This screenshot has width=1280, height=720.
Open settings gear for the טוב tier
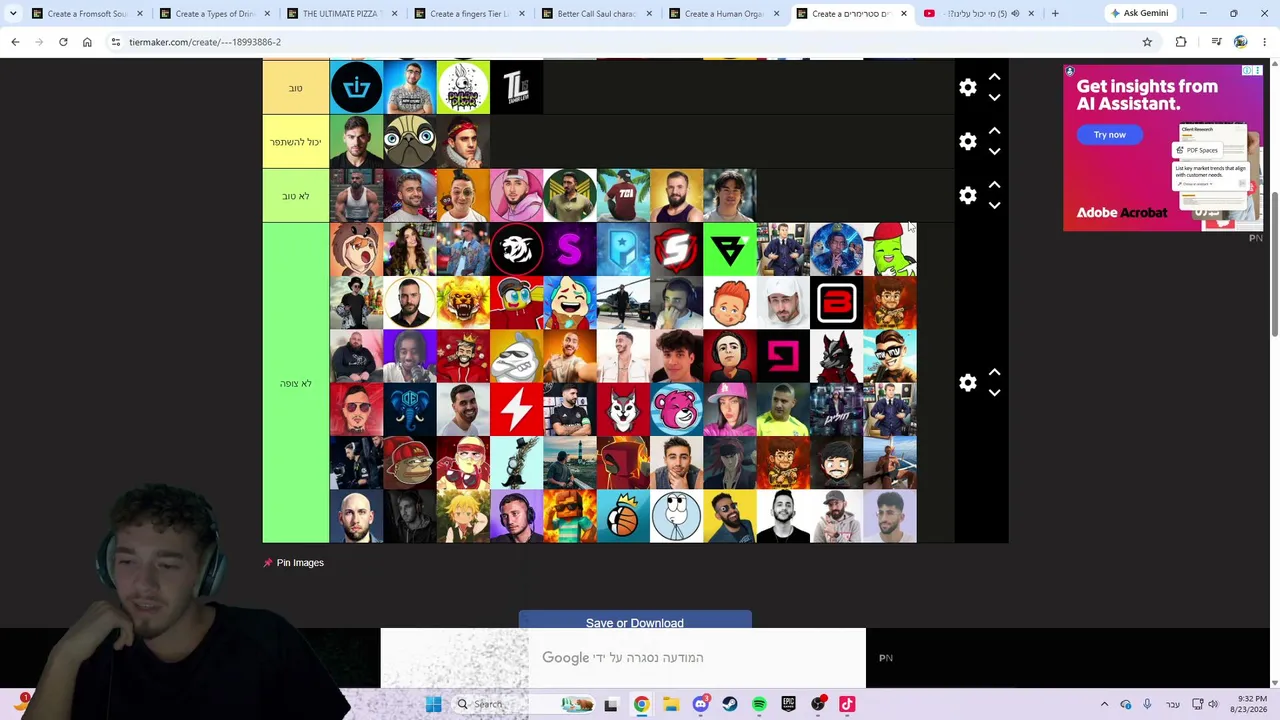(x=967, y=87)
